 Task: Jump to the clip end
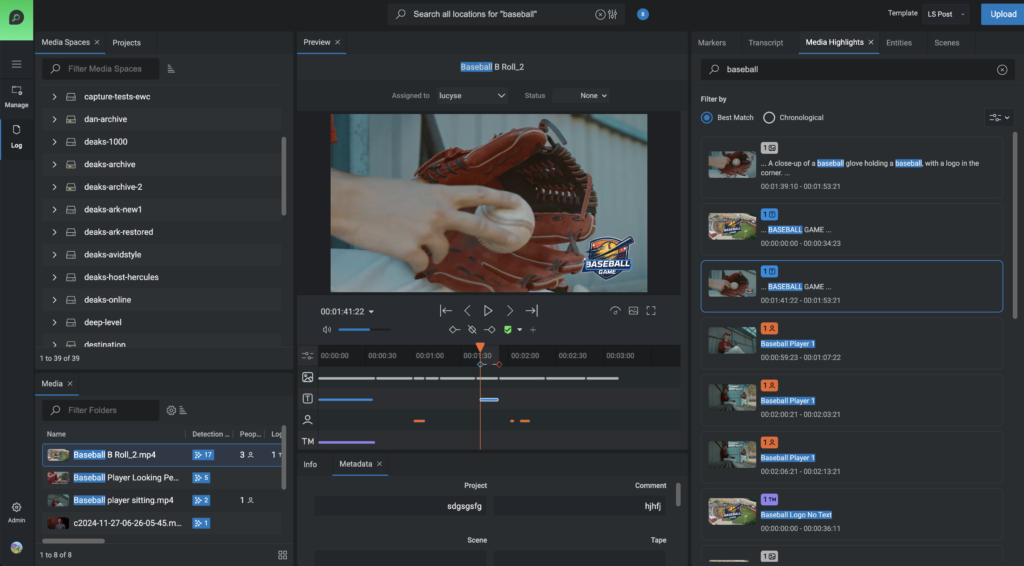point(531,311)
